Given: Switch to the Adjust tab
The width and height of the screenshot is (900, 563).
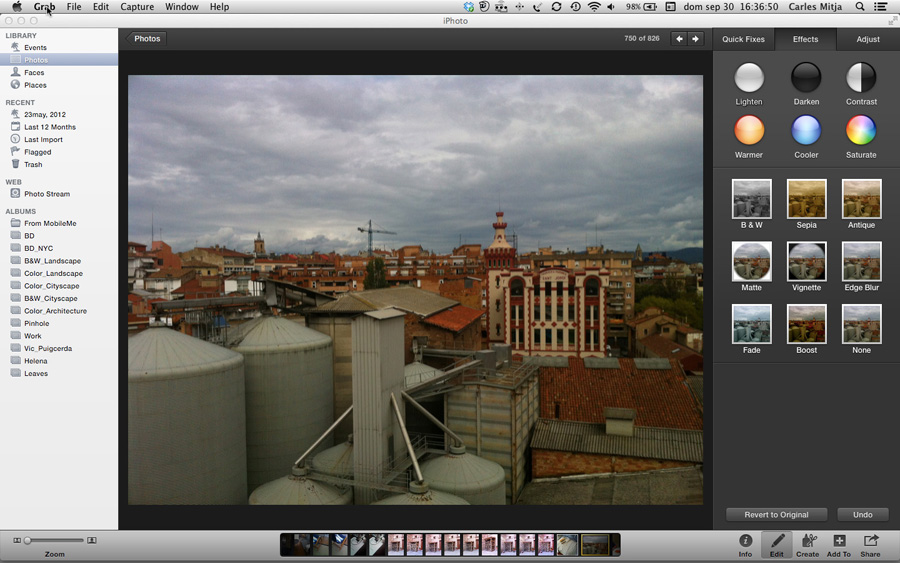Looking at the screenshot, I should tap(868, 39).
